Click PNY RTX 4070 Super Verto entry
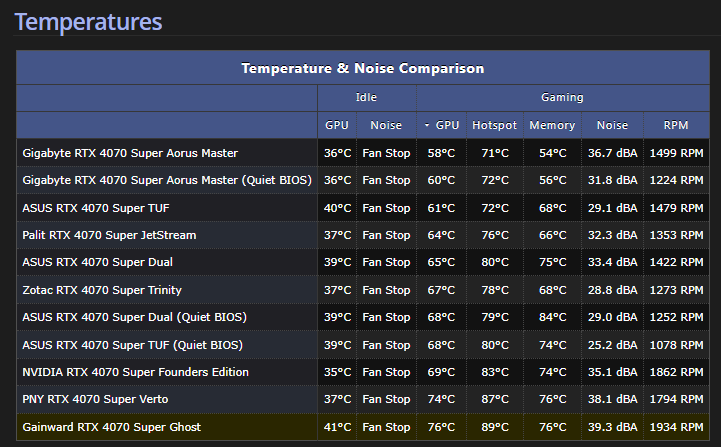Screen dimensions: 721x447 [94, 399]
